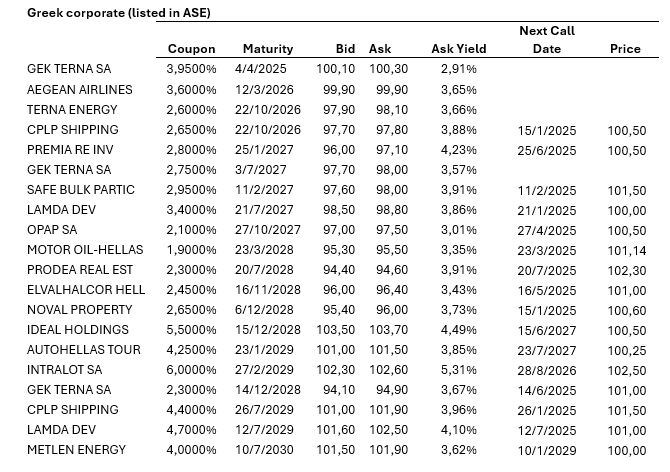
Task: Click INTRALOT SA coupon value 6,0000%
Action: (x=191, y=370)
